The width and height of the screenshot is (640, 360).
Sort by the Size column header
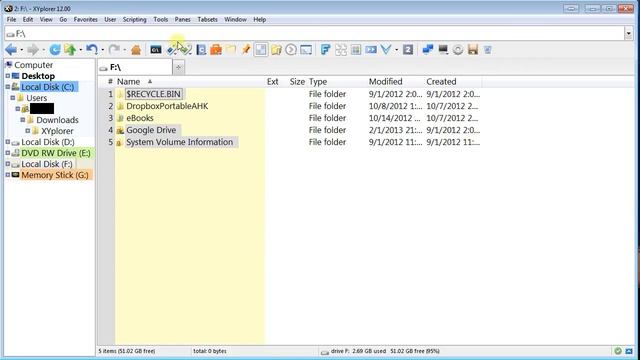point(297,82)
